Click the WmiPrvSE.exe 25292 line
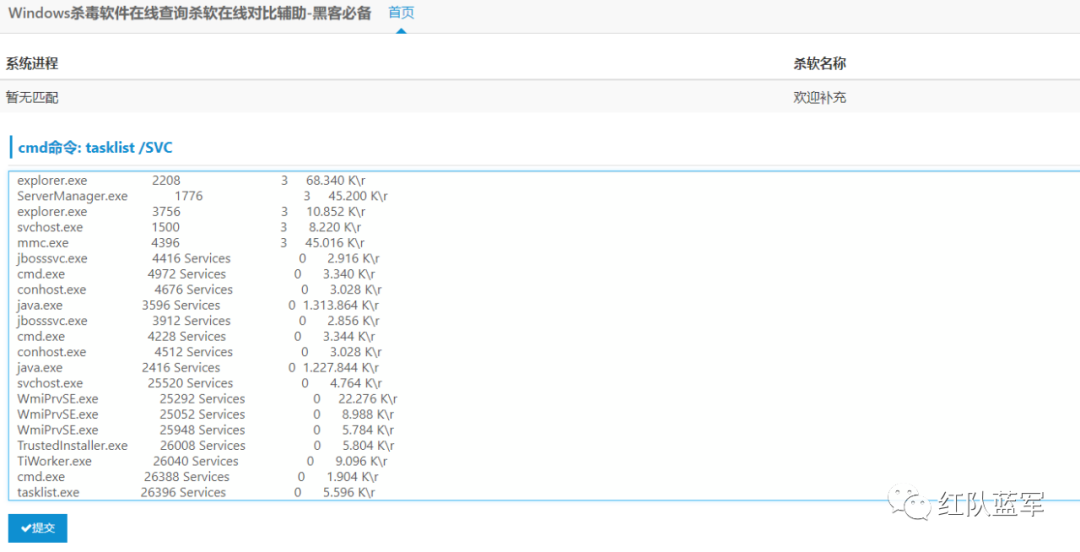This screenshot has width=1080, height=552. click(207, 398)
